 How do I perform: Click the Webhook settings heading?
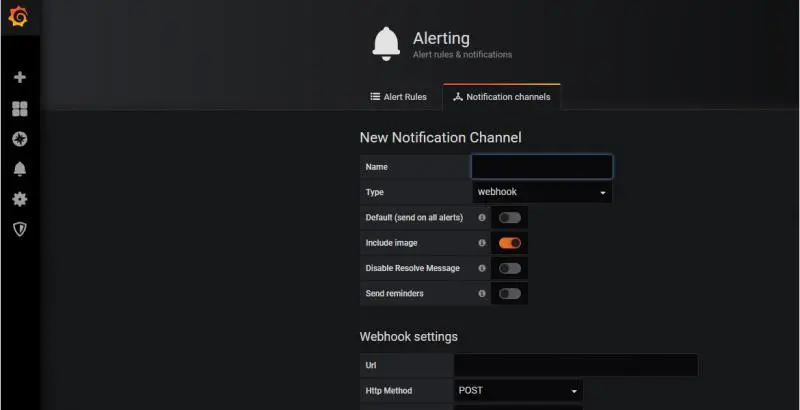pos(408,337)
